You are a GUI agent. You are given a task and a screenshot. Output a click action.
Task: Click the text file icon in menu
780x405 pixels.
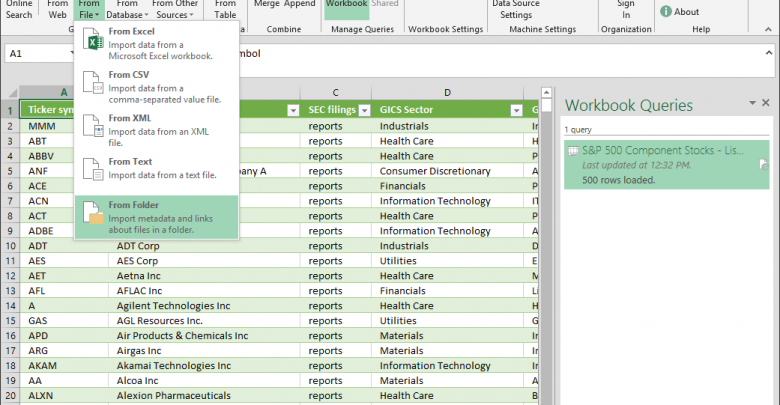pos(93,169)
